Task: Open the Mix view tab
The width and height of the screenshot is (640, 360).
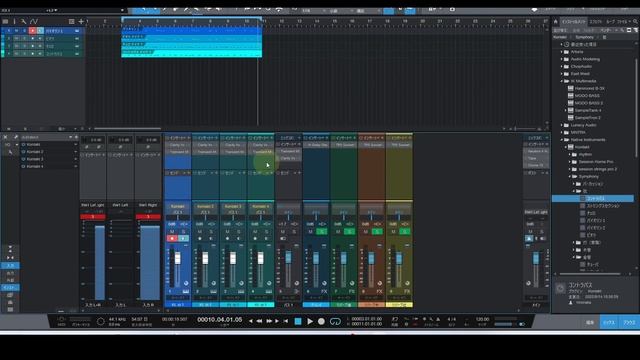Action: [609, 322]
